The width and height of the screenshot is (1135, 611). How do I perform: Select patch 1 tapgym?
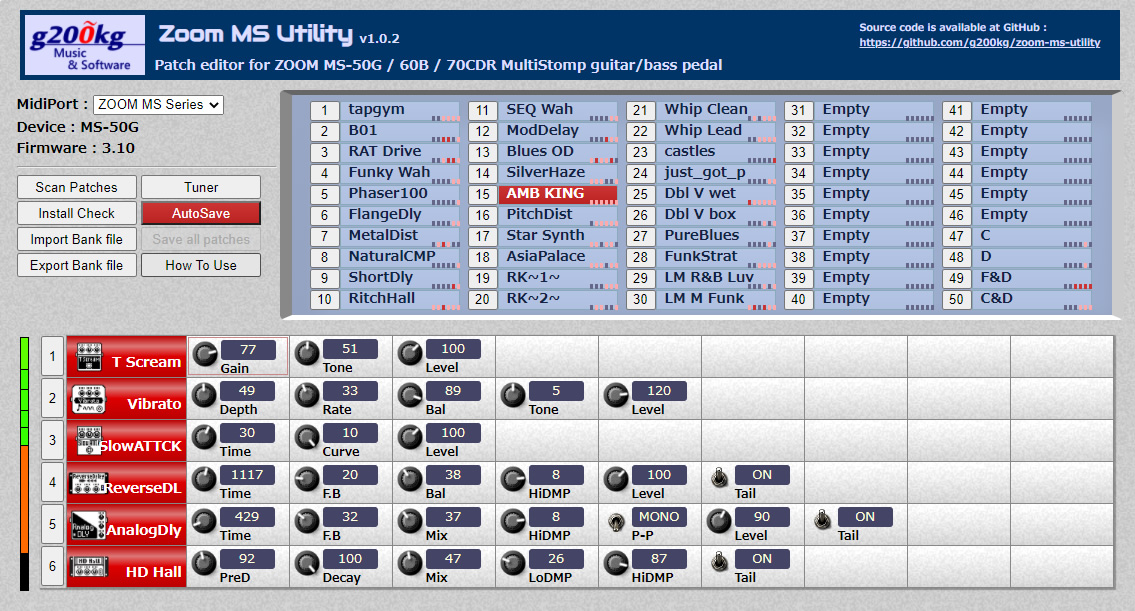pyautogui.click(x=400, y=110)
